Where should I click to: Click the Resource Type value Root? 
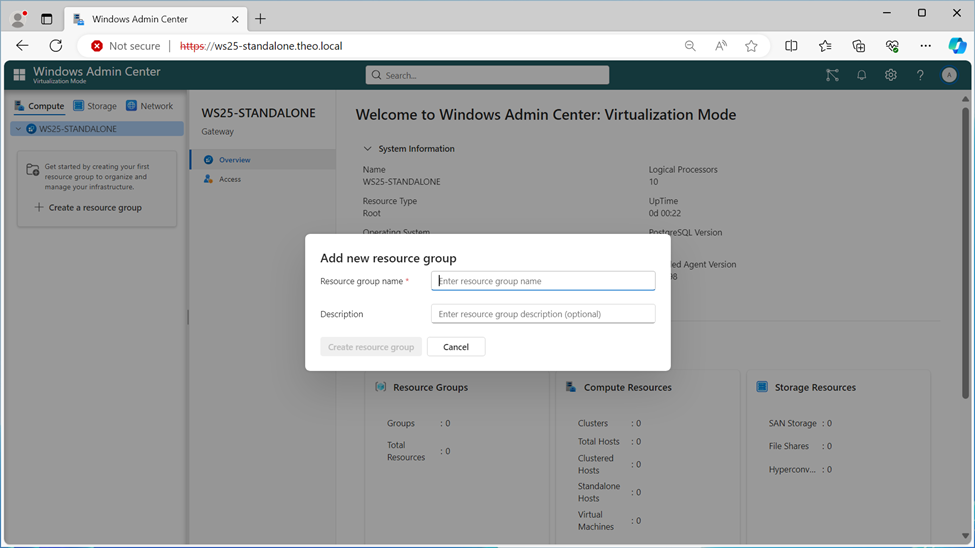click(371, 213)
